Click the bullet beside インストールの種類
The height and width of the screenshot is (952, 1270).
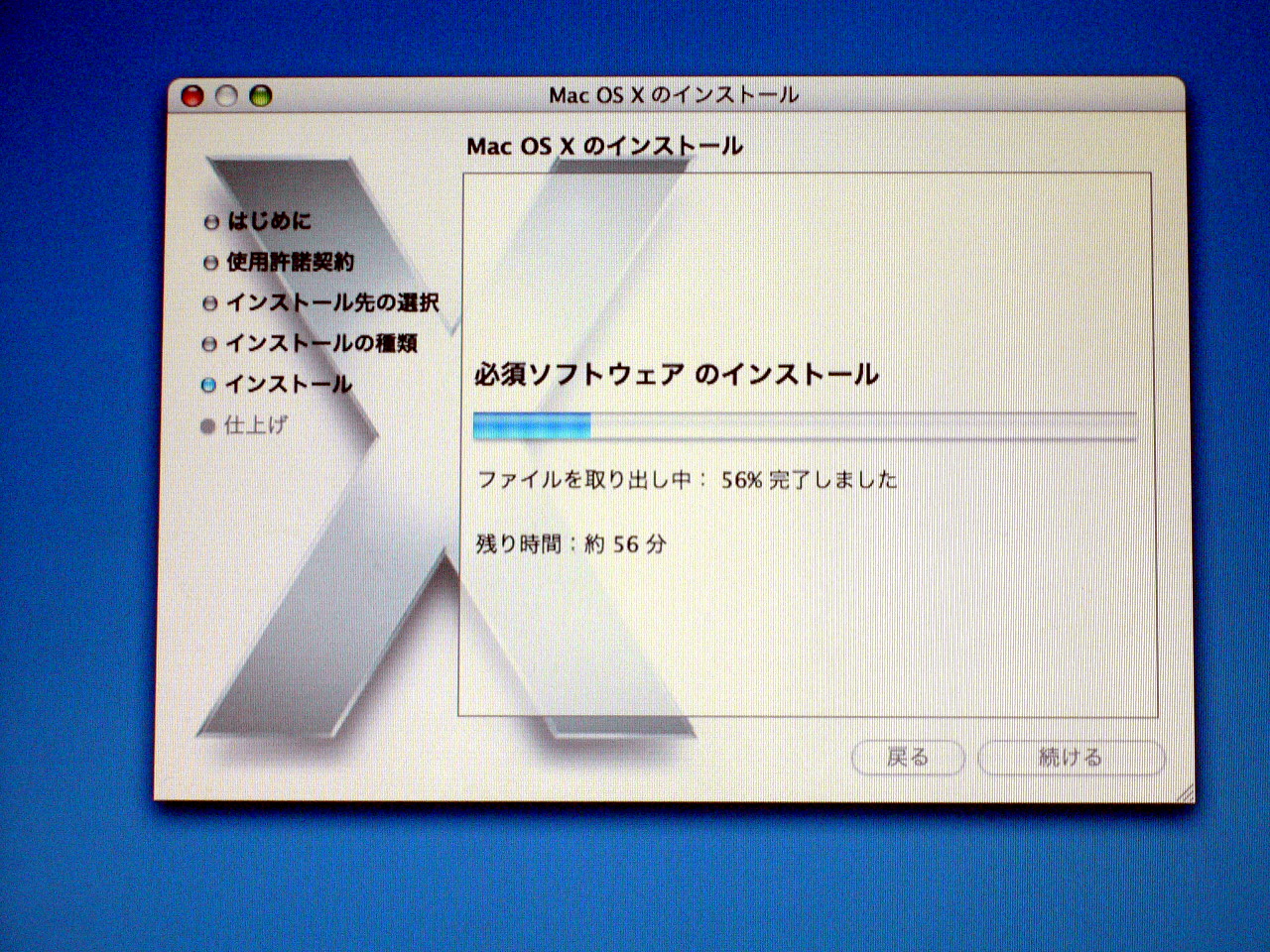[x=209, y=344]
